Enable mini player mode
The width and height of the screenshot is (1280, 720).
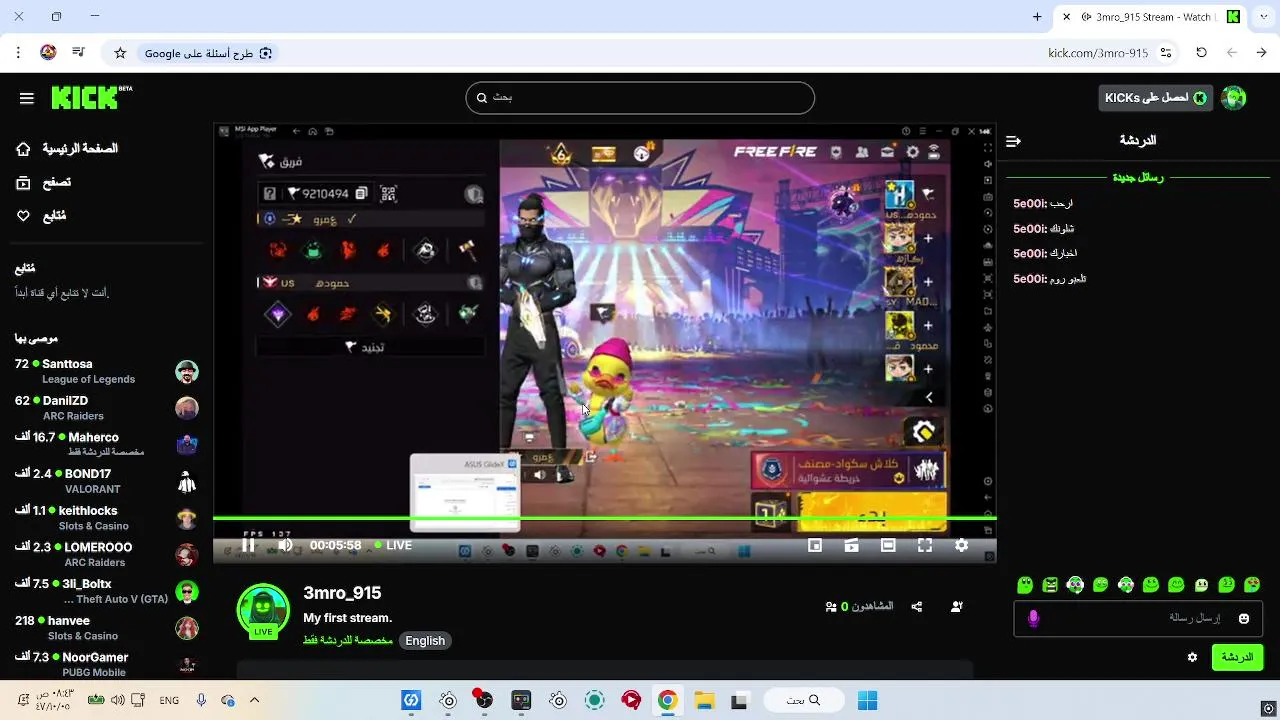[x=815, y=545]
